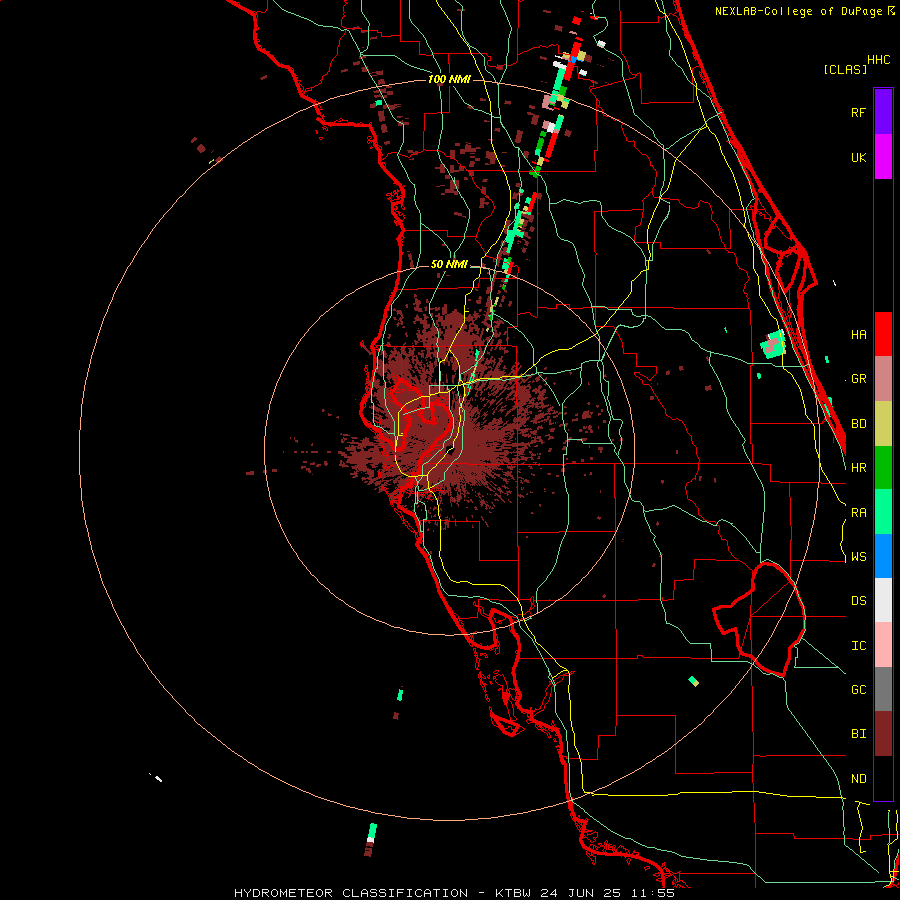Pick the RA light green legend swatch
900x900 pixels.
[x=883, y=512]
